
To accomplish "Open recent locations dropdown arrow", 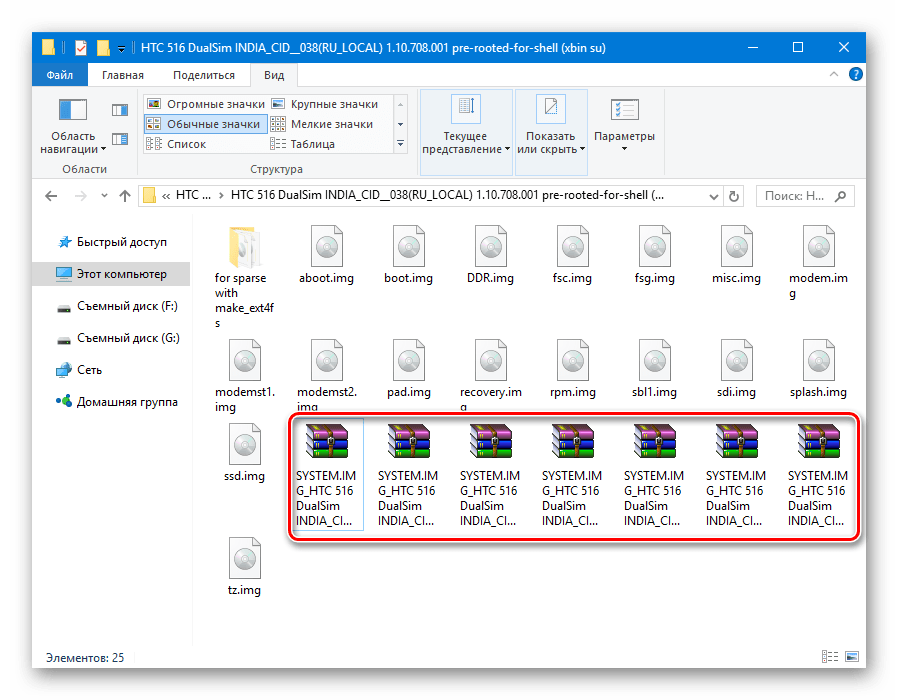I will [x=104, y=196].
